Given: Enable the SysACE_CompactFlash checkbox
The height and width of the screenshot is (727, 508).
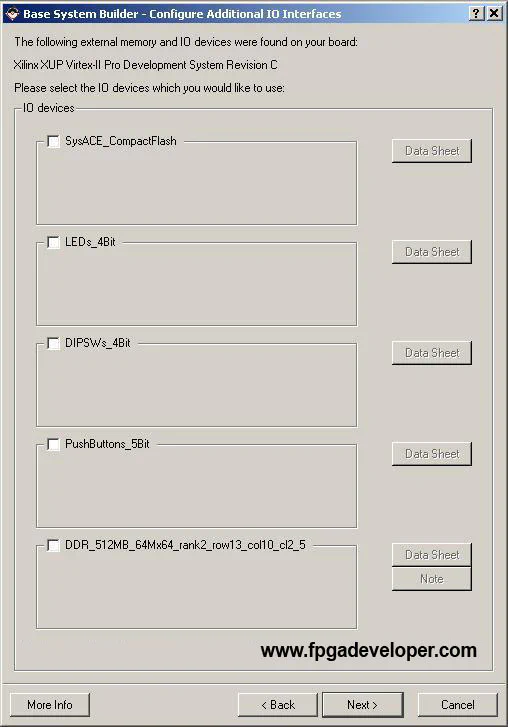Looking at the screenshot, I should pyautogui.click(x=54, y=141).
